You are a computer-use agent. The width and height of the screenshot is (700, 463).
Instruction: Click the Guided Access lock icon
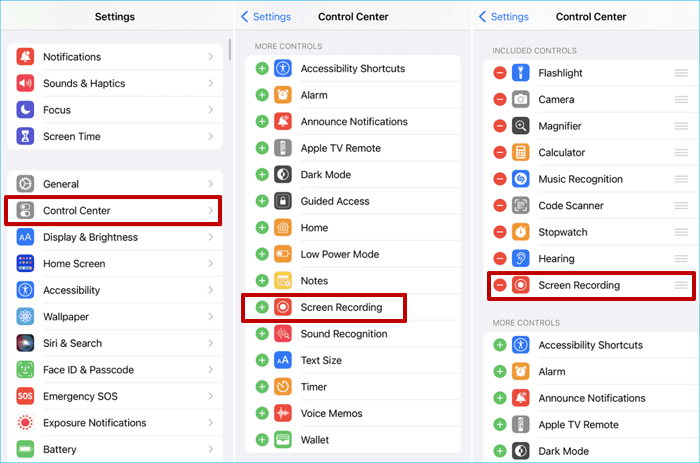[283, 201]
